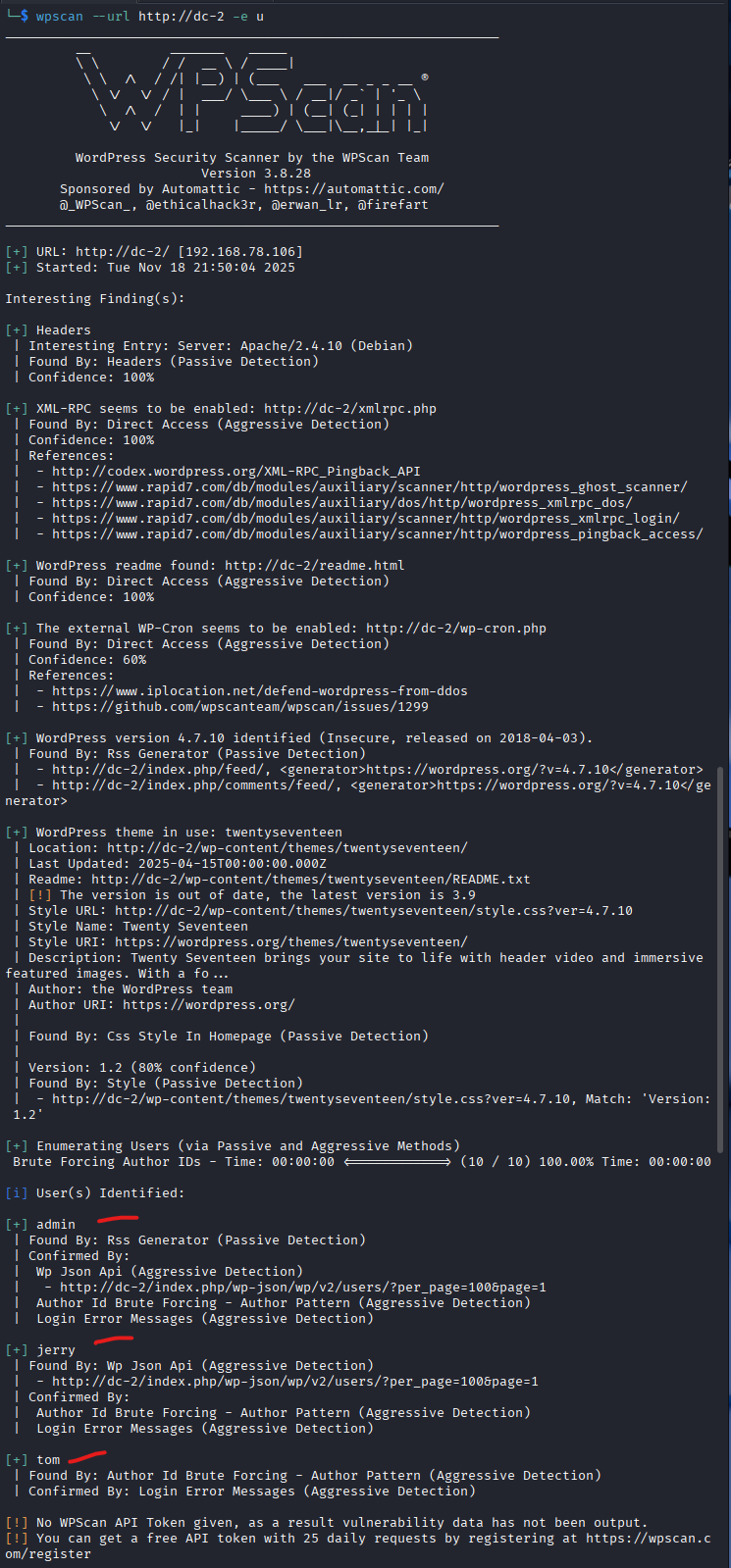Open the codex XML-RPC Pingback API reference
The height and width of the screenshot is (1568, 731).
236,472
